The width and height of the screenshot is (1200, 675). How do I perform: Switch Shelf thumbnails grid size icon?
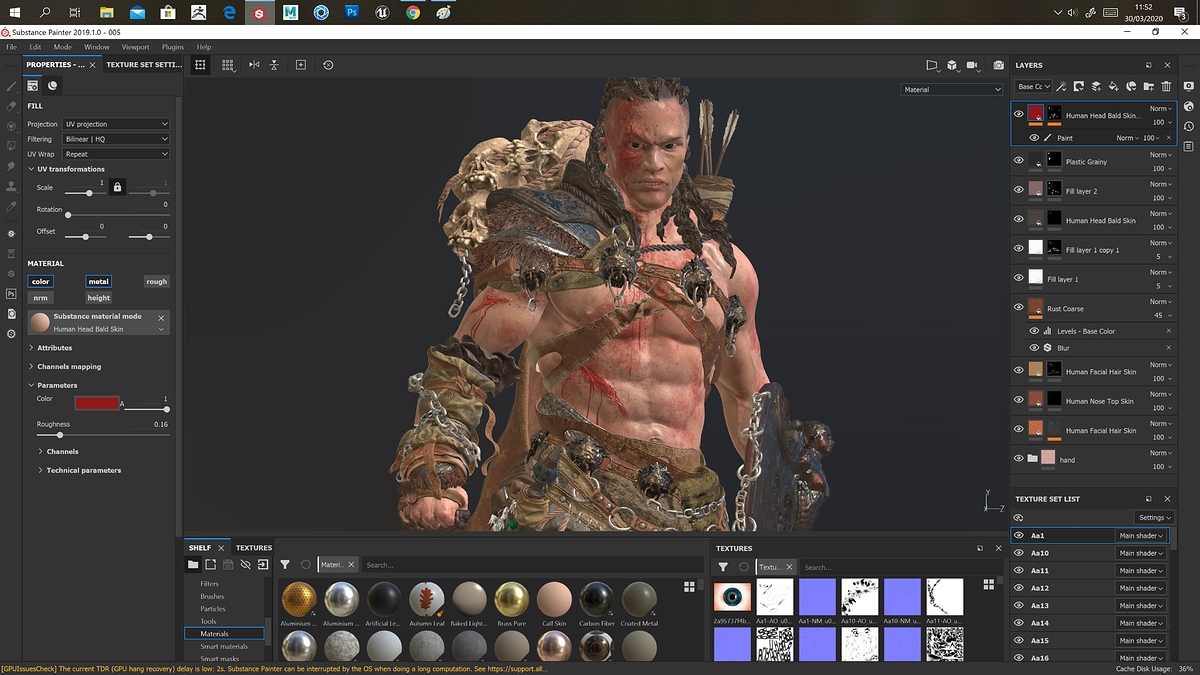[x=689, y=587]
